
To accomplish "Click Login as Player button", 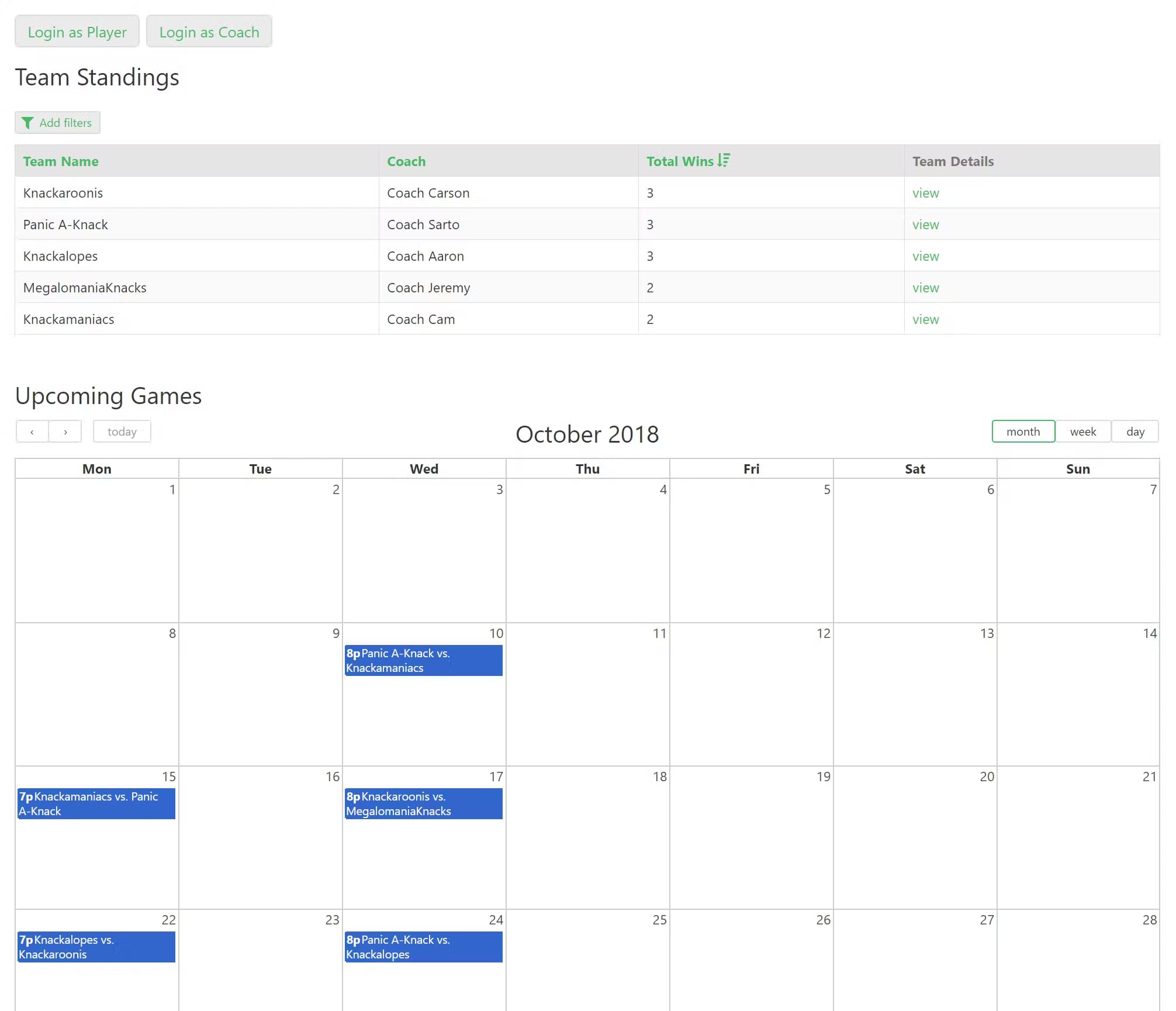I will pyautogui.click(x=77, y=32).
